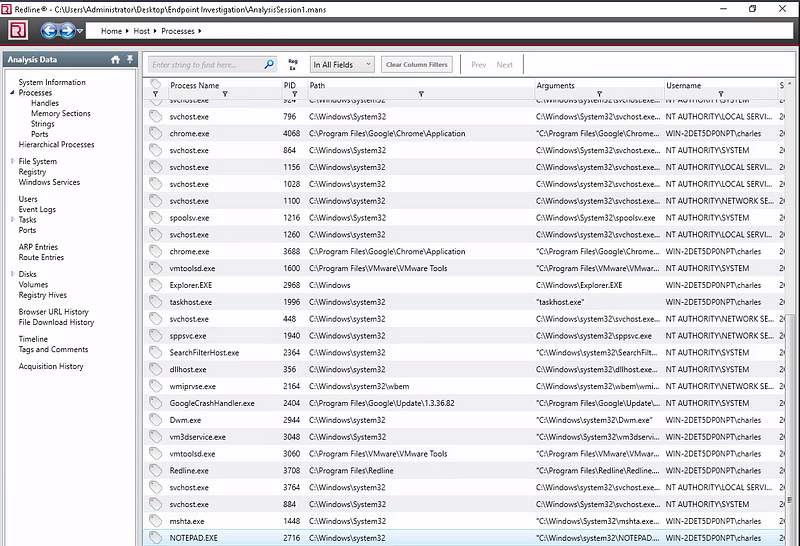800x546 pixels.
Task: Tag the GoogleCrashHandler.exe row
Action: [156, 403]
